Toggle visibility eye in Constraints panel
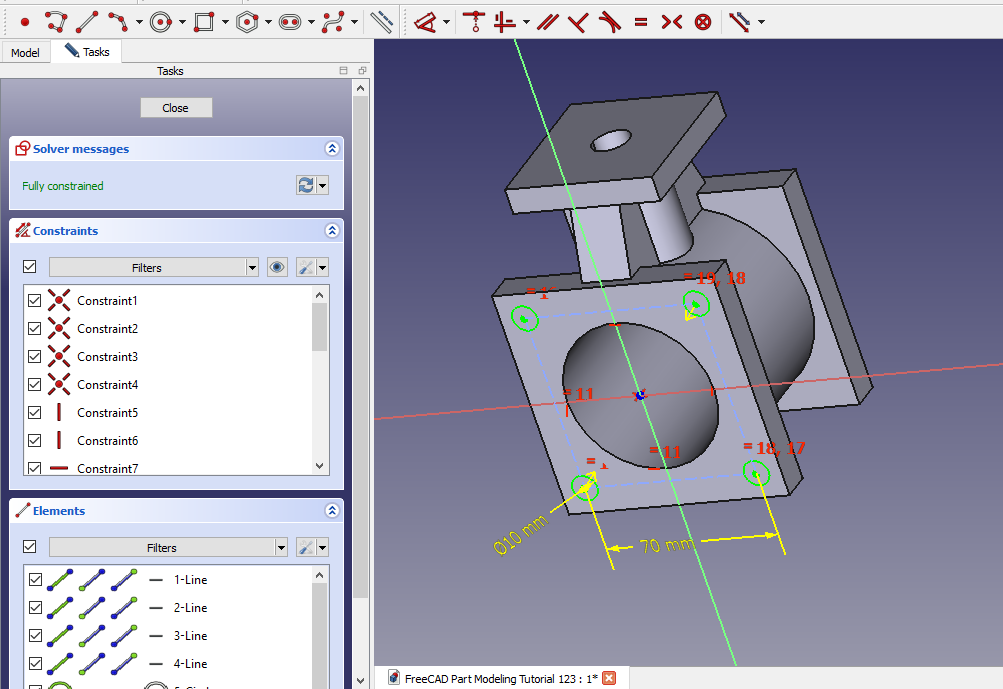The height and width of the screenshot is (689, 1003). [278, 268]
